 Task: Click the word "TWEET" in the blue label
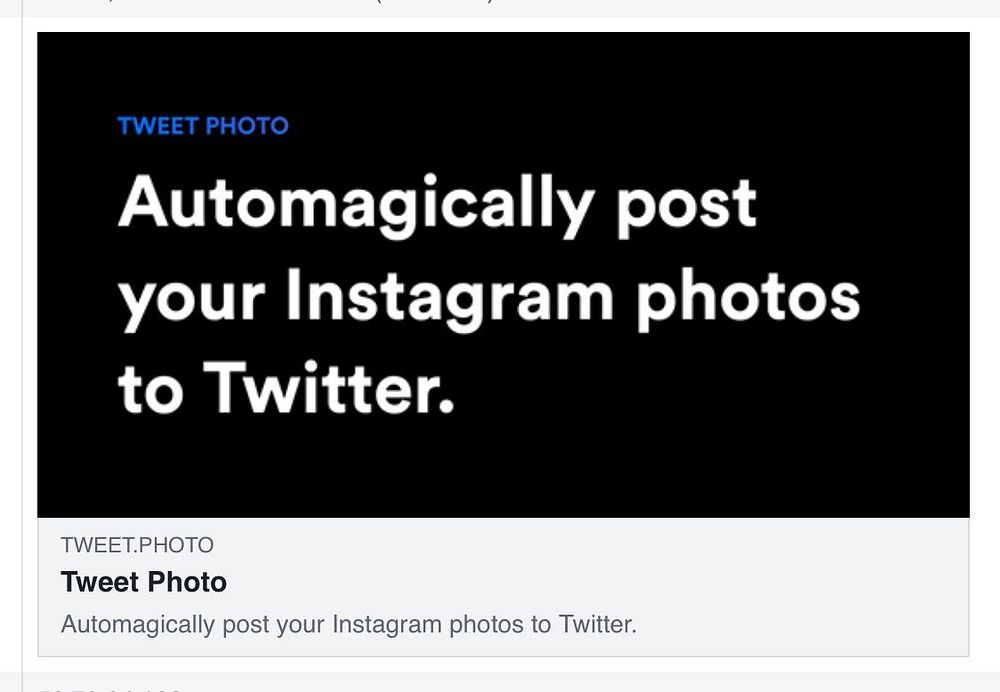[x=158, y=127]
